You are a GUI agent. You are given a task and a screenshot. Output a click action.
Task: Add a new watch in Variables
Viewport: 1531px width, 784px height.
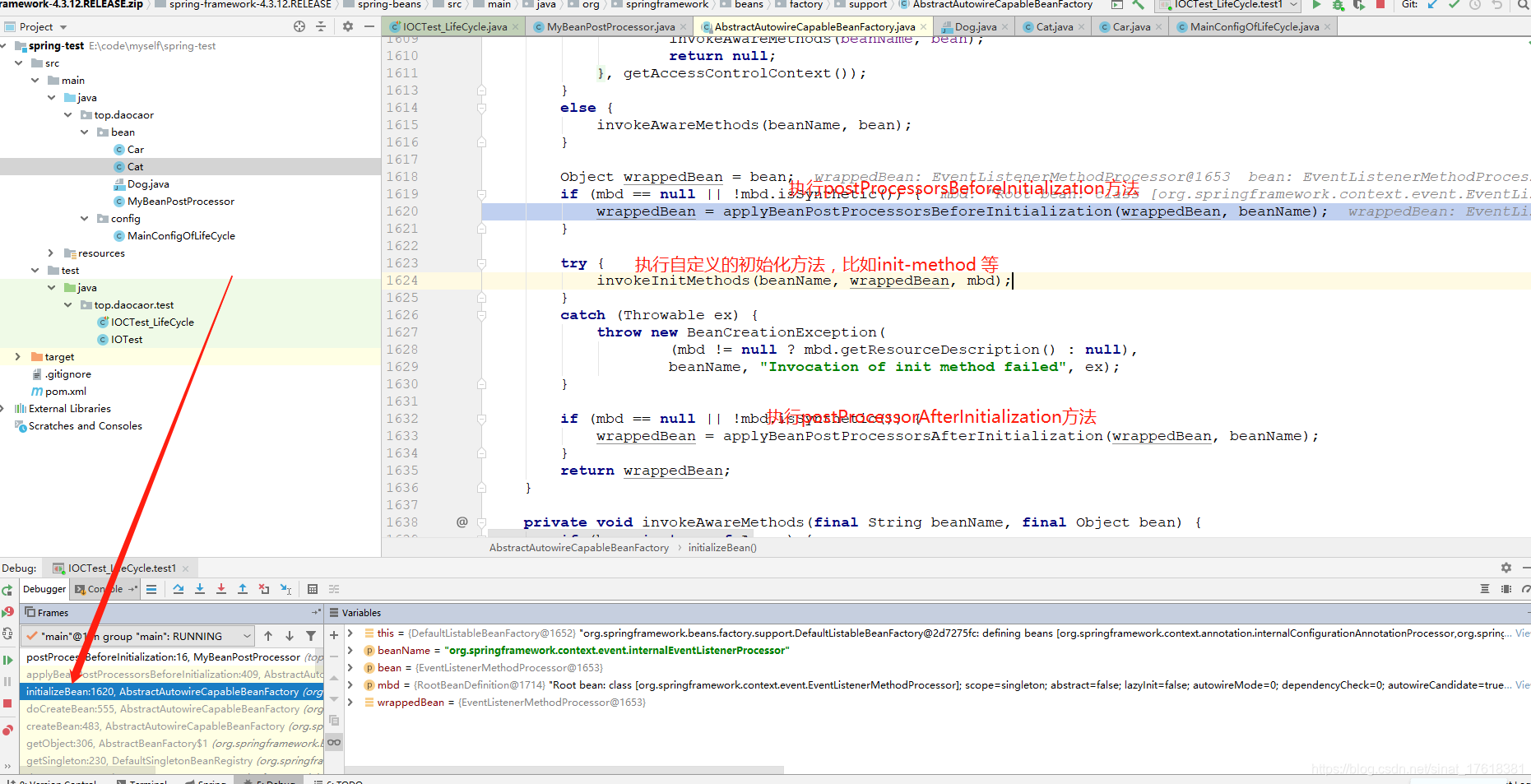pyautogui.click(x=334, y=635)
